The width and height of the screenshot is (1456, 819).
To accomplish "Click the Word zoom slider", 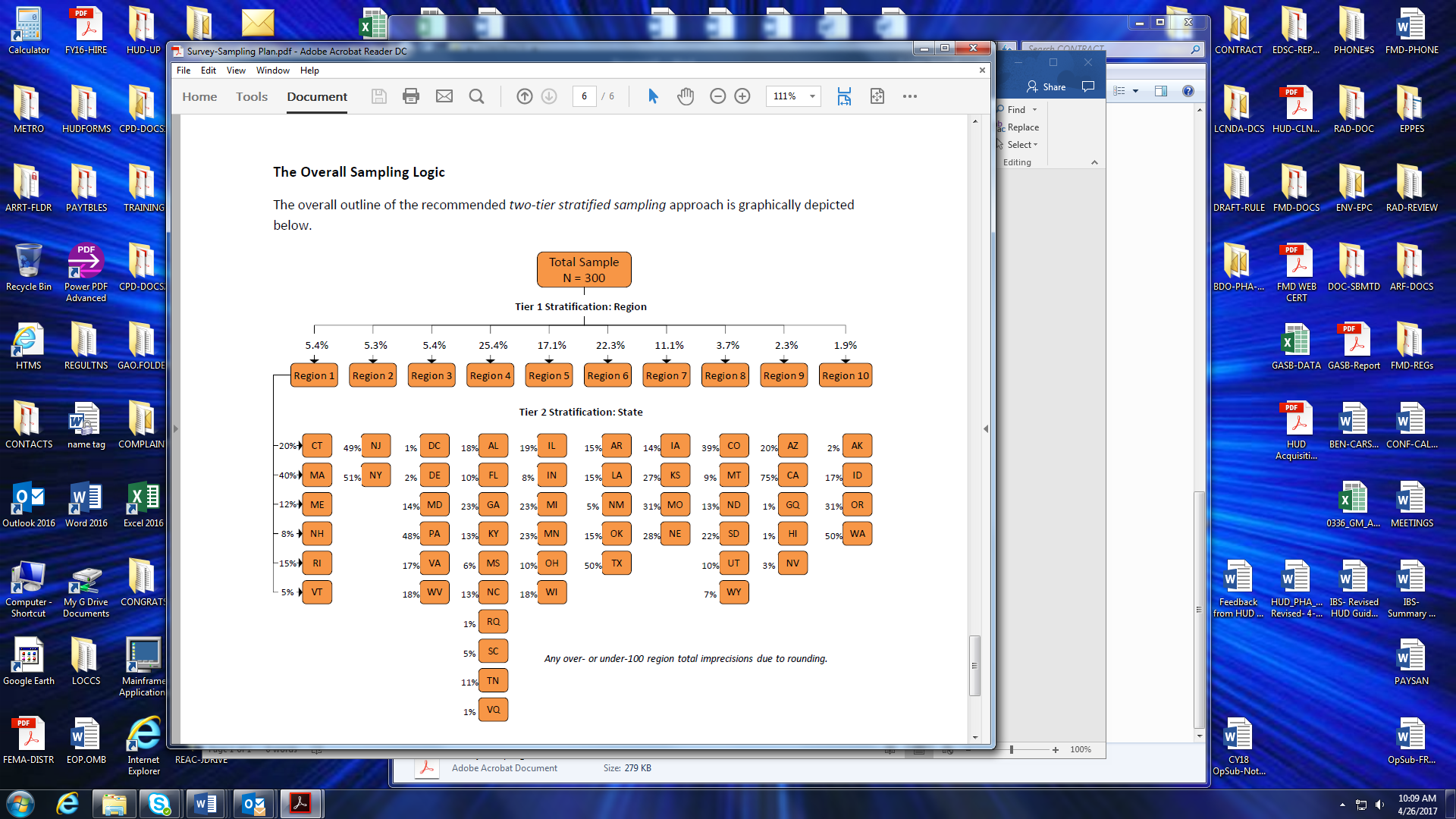I will click(x=1012, y=750).
